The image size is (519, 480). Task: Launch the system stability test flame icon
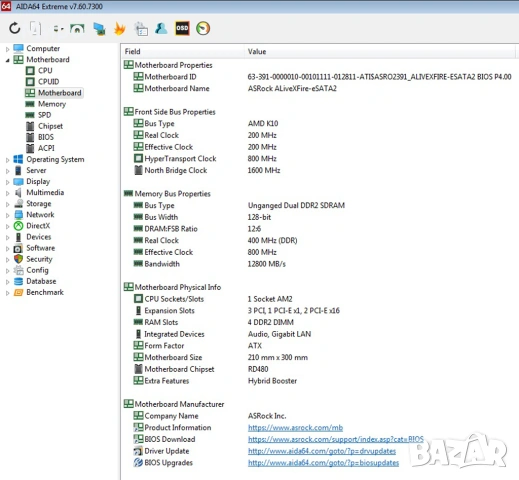(x=120, y=29)
